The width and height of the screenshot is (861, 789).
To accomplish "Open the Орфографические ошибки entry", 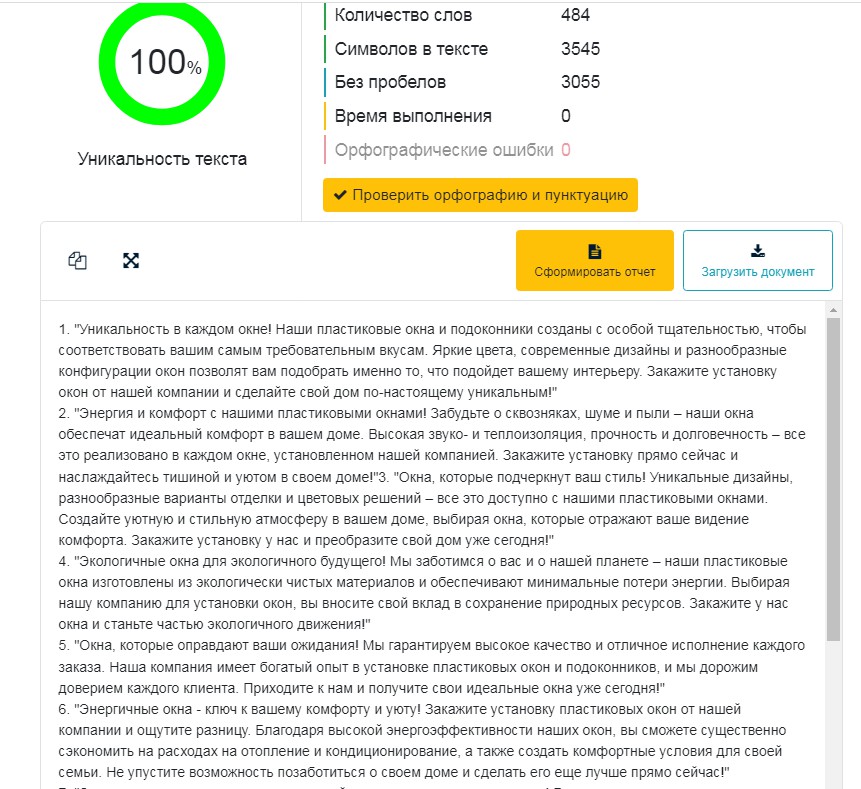I will [444, 150].
